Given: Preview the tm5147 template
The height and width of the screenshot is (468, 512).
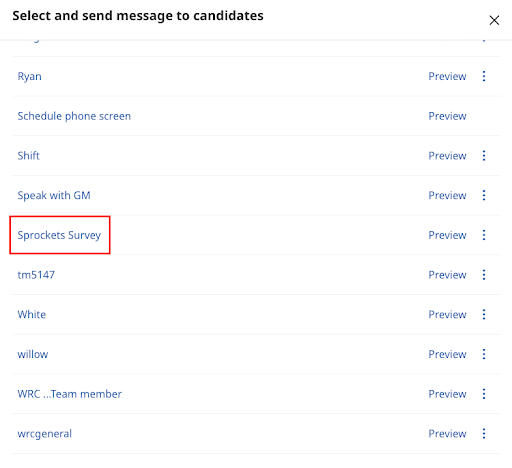Looking at the screenshot, I should pos(447,275).
